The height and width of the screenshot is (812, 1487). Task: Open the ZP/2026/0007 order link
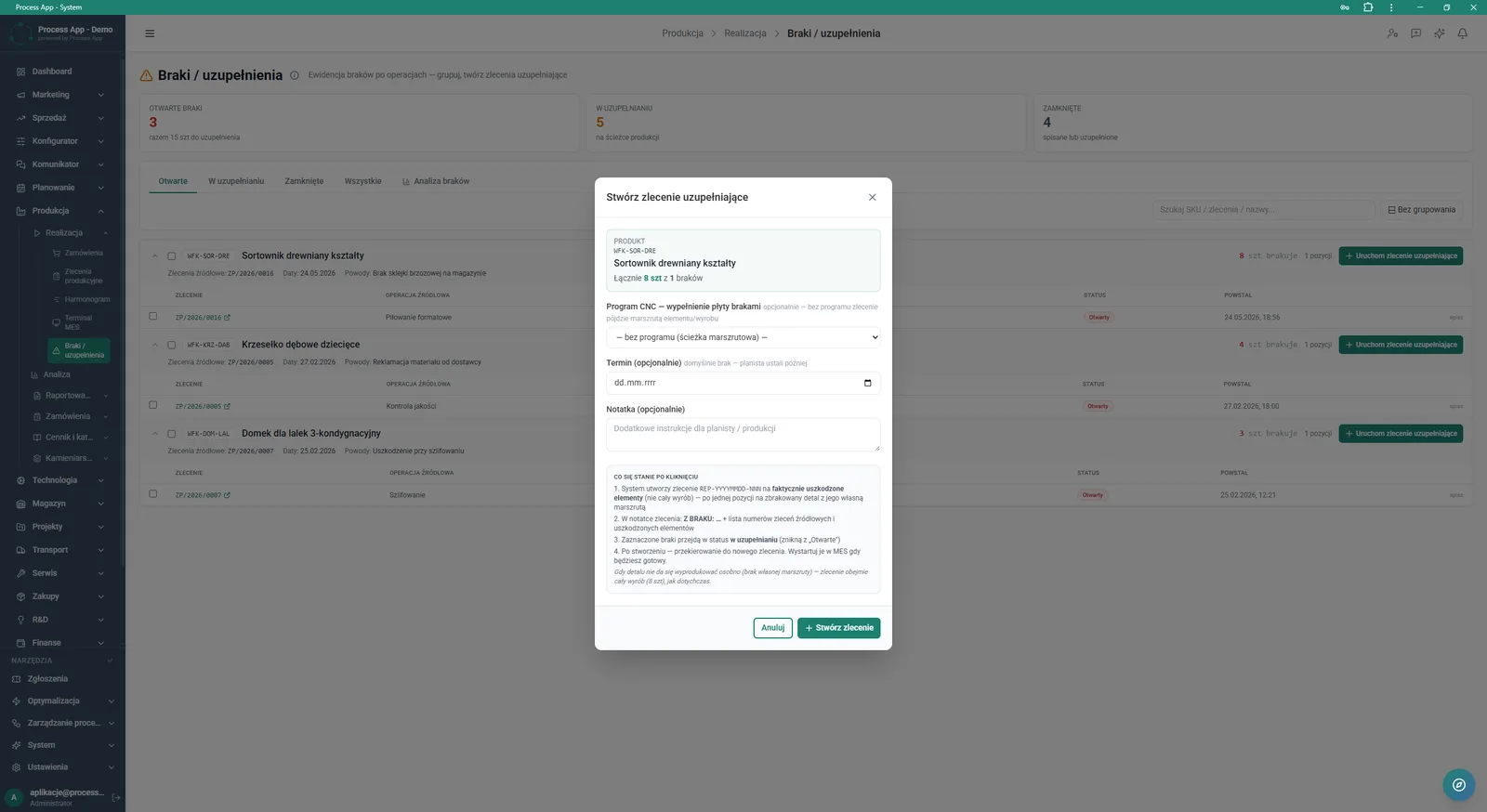point(203,495)
